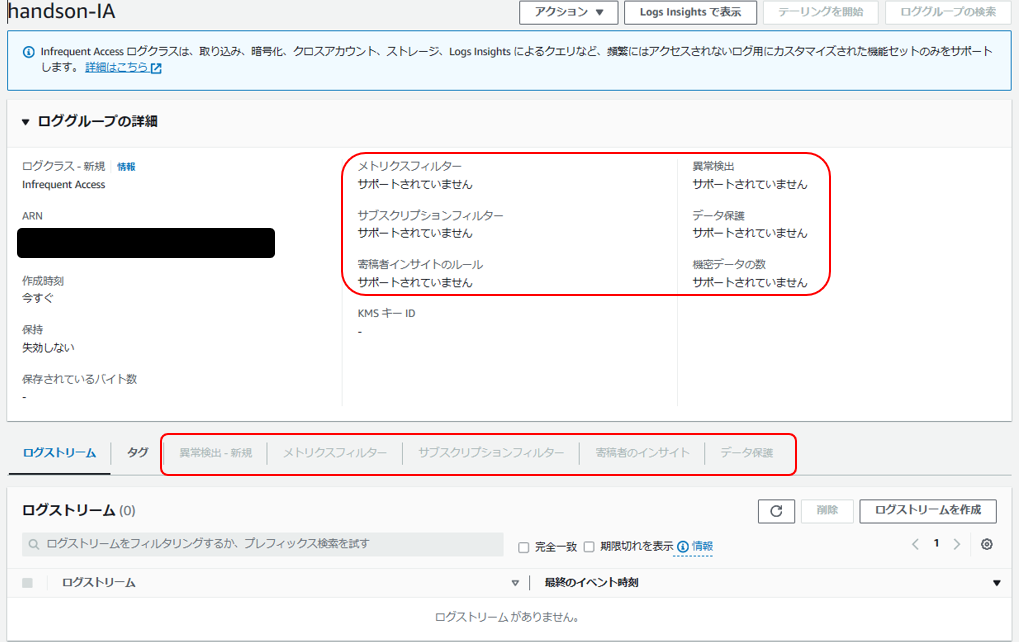The image size is (1022, 642).
Task: Click the handson-IA page title
Action: pos(61,11)
